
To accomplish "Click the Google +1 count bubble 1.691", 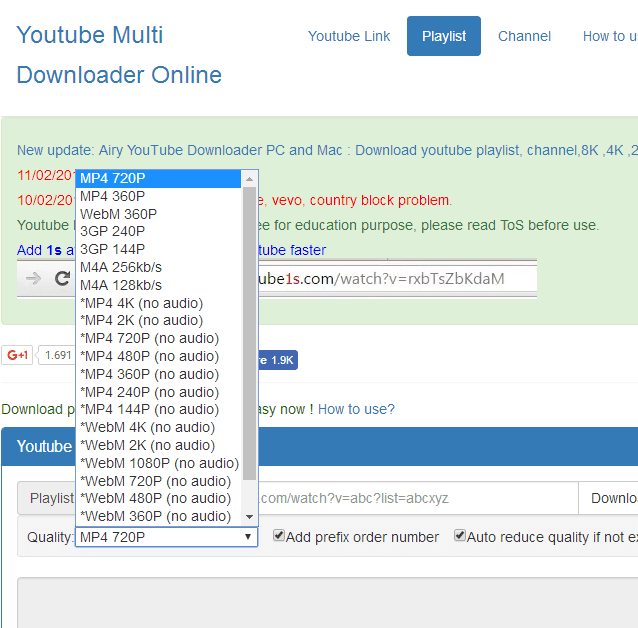I will (x=57, y=355).
